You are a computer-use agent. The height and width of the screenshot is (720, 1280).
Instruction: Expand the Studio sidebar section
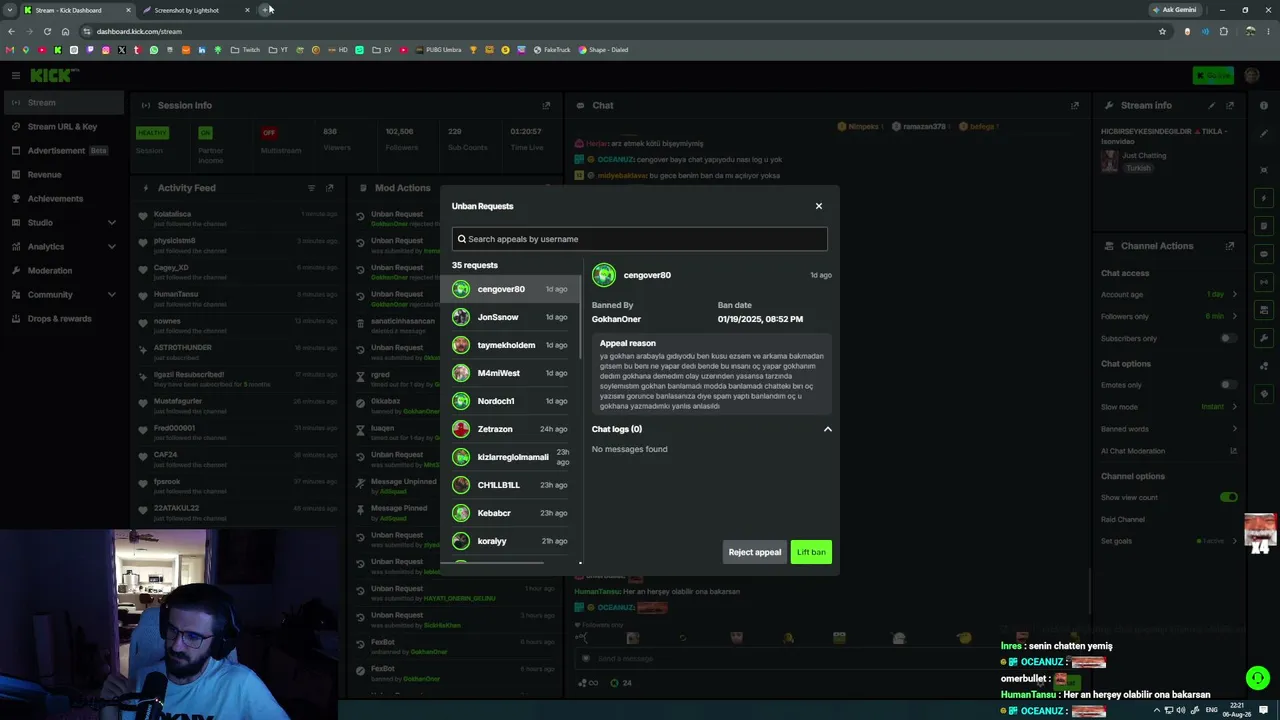64,222
